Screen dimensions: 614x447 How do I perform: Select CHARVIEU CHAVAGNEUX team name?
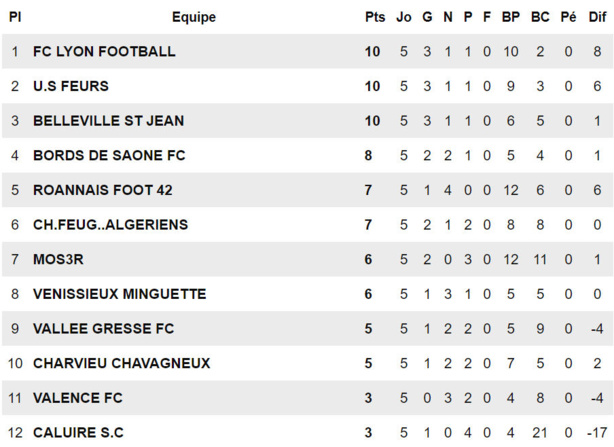pyautogui.click(x=121, y=363)
